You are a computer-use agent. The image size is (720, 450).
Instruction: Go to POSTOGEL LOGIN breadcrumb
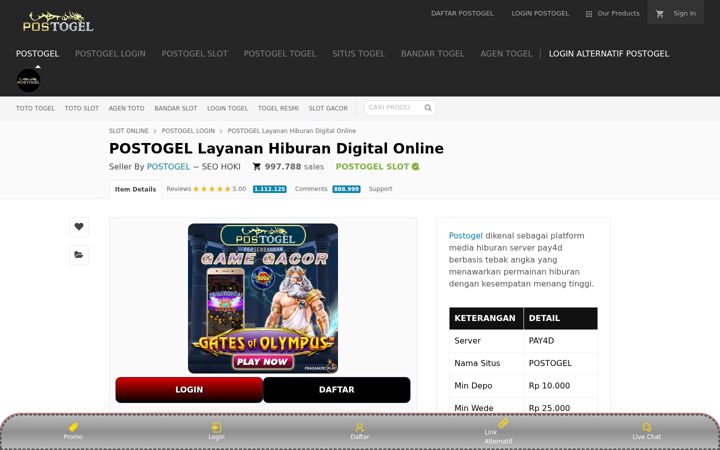point(188,131)
